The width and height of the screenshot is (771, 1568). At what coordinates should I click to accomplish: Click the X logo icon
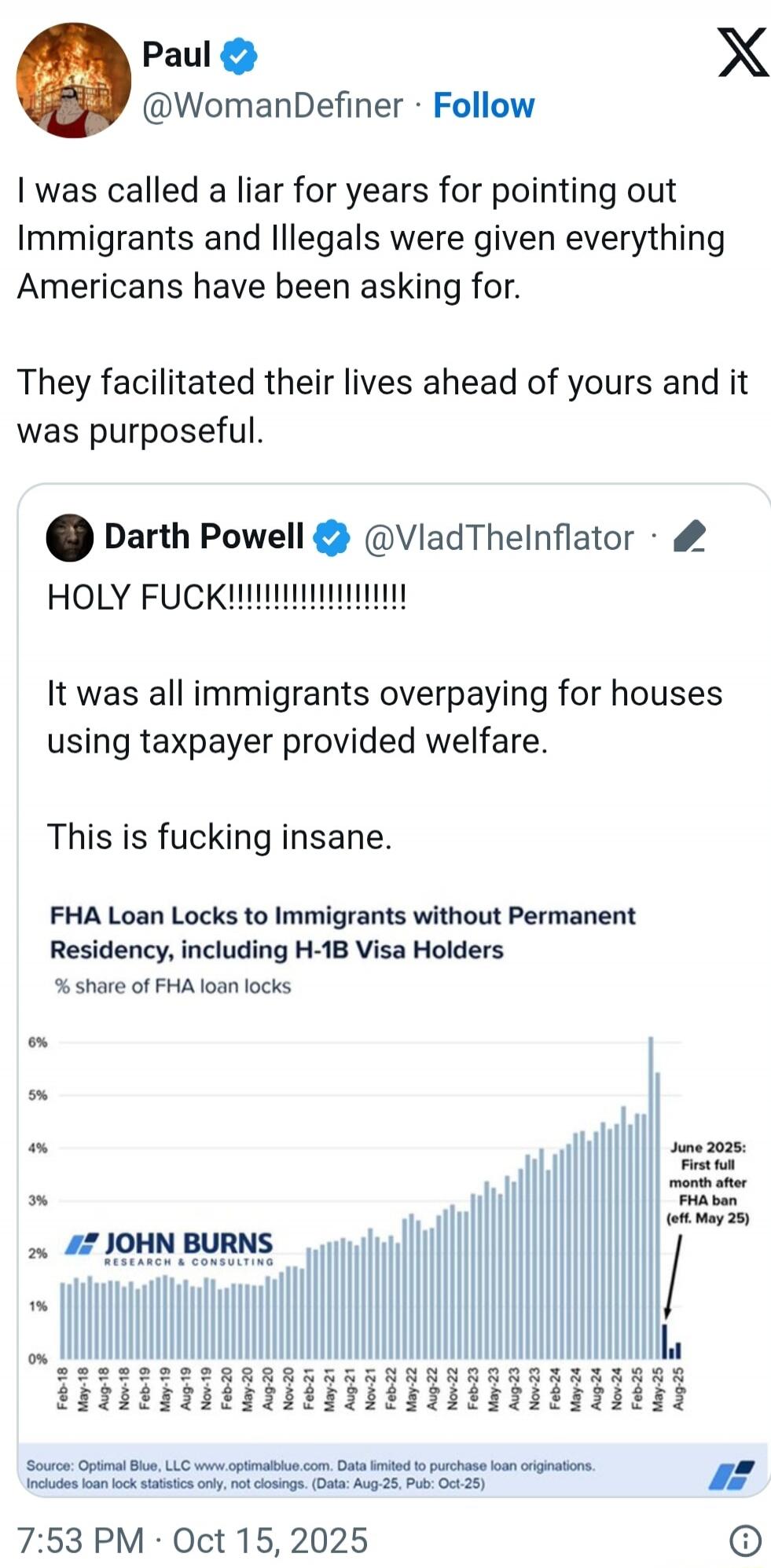click(742, 53)
